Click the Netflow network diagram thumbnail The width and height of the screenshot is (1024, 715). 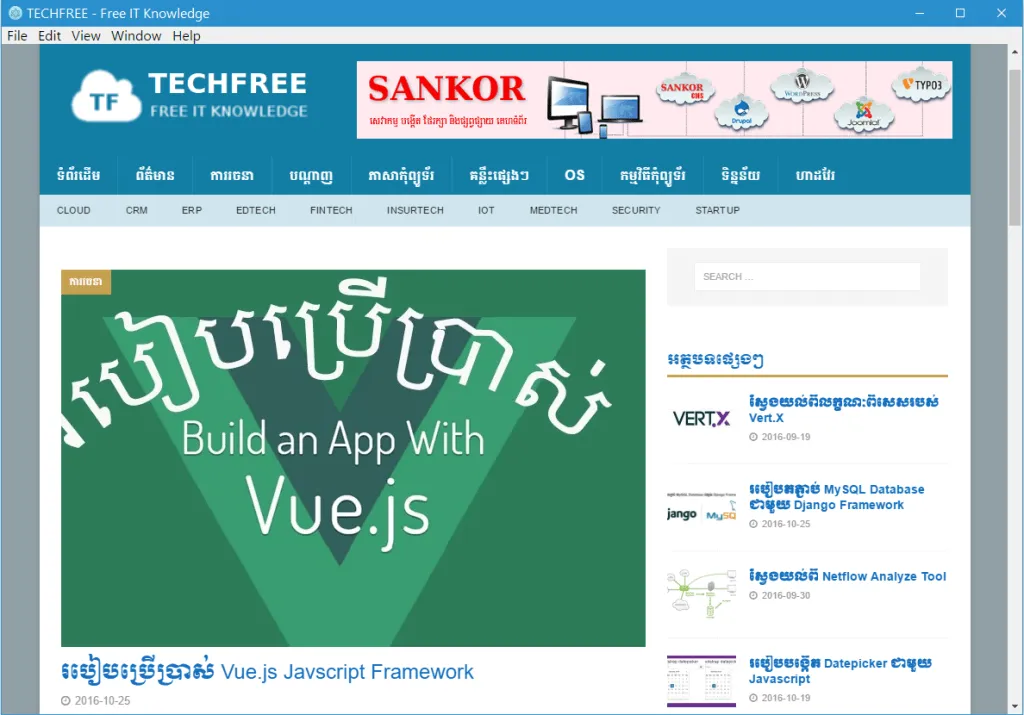pyautogui.click(x=701, y=593)
